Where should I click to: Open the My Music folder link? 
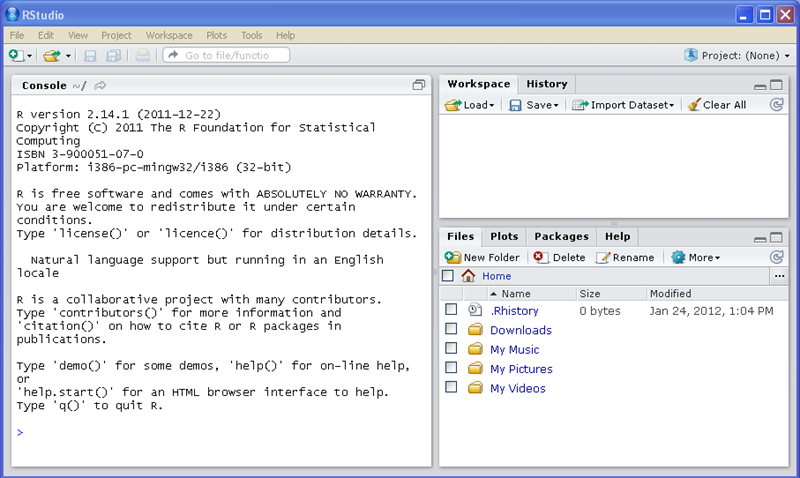[514, 349]
